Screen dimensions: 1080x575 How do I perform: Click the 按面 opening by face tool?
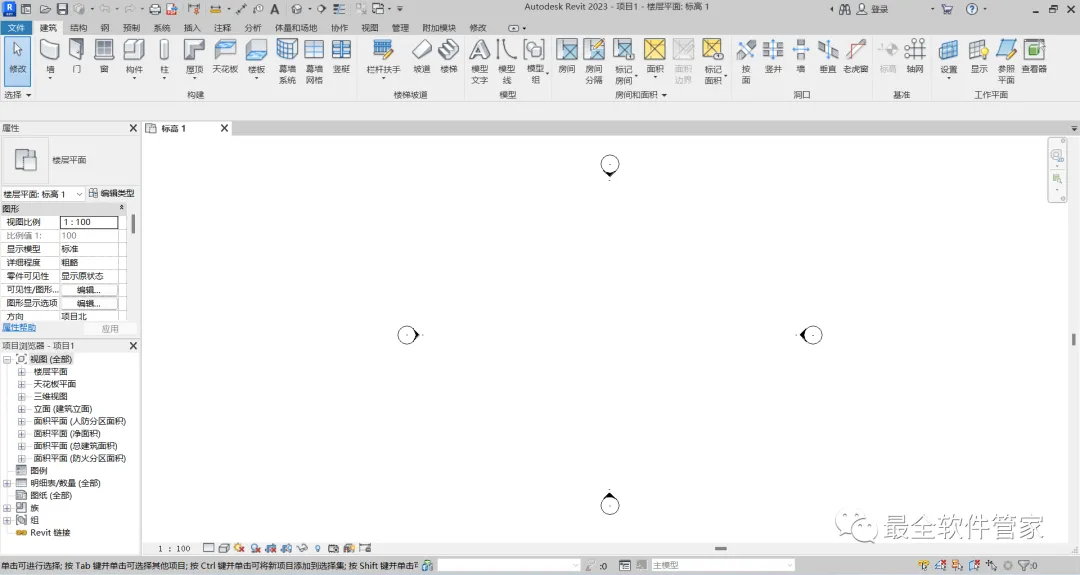[746, 61]
